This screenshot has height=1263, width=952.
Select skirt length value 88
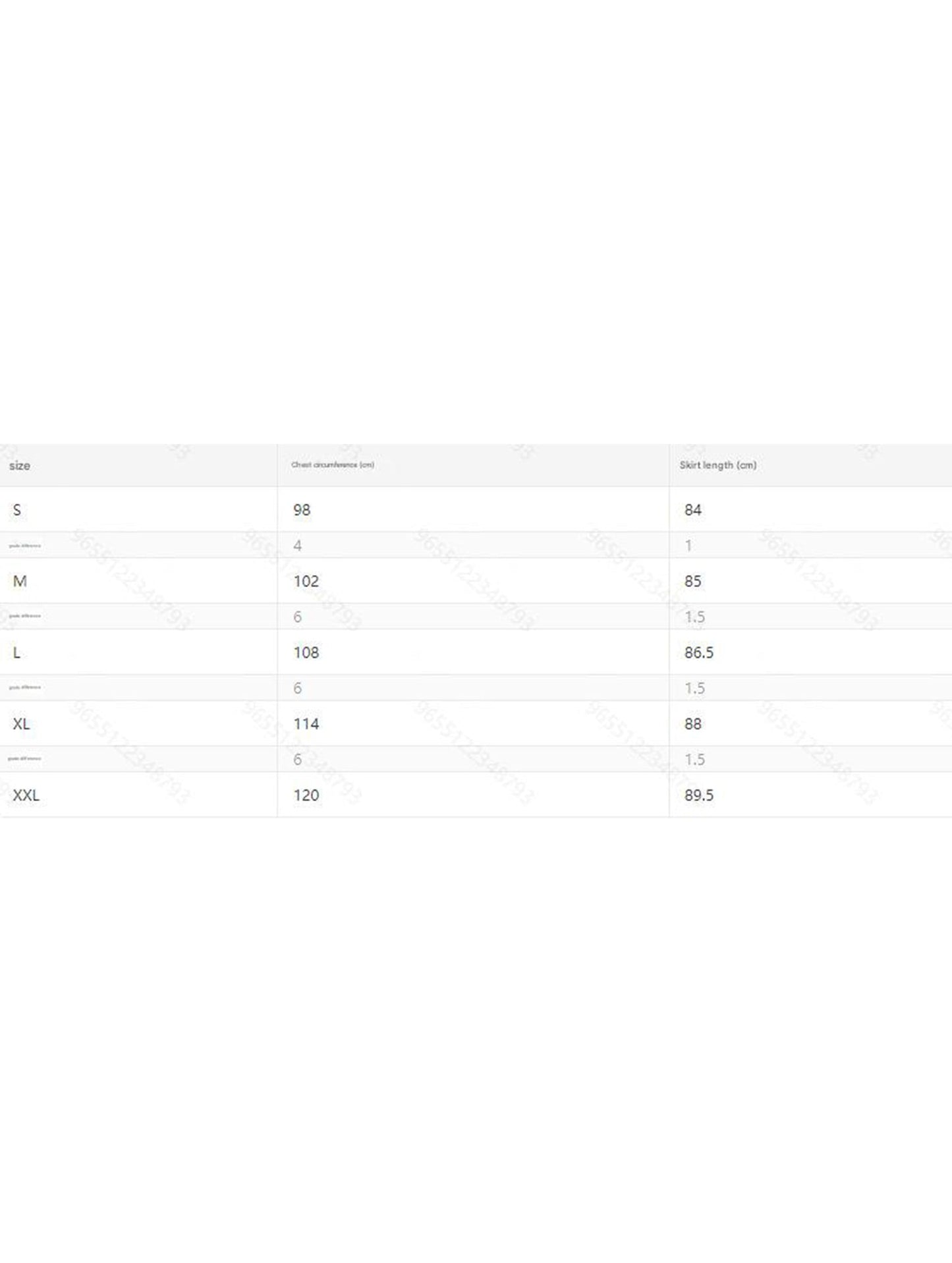pos(693,723)
